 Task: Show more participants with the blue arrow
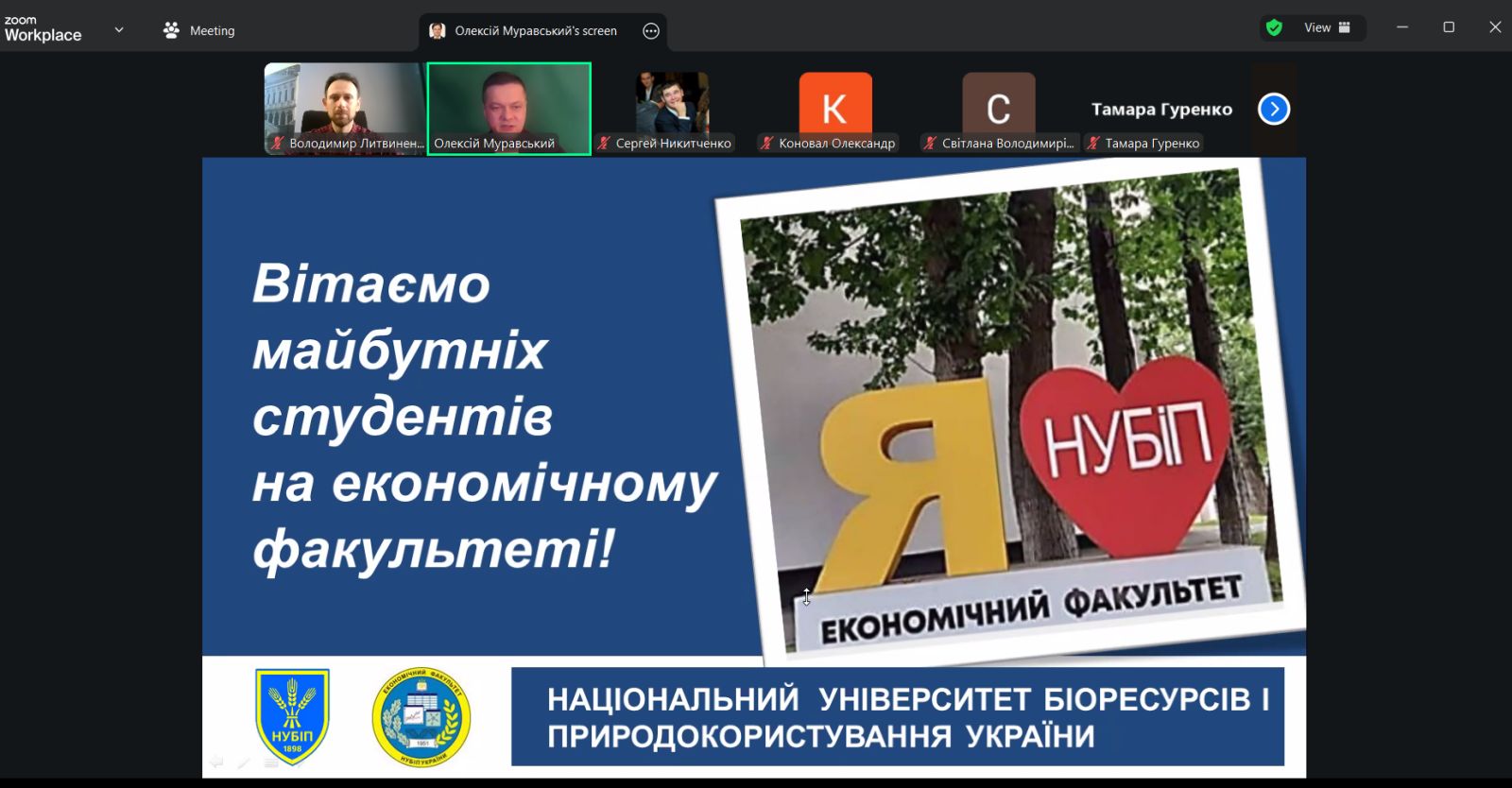(x=1274, y=109)
